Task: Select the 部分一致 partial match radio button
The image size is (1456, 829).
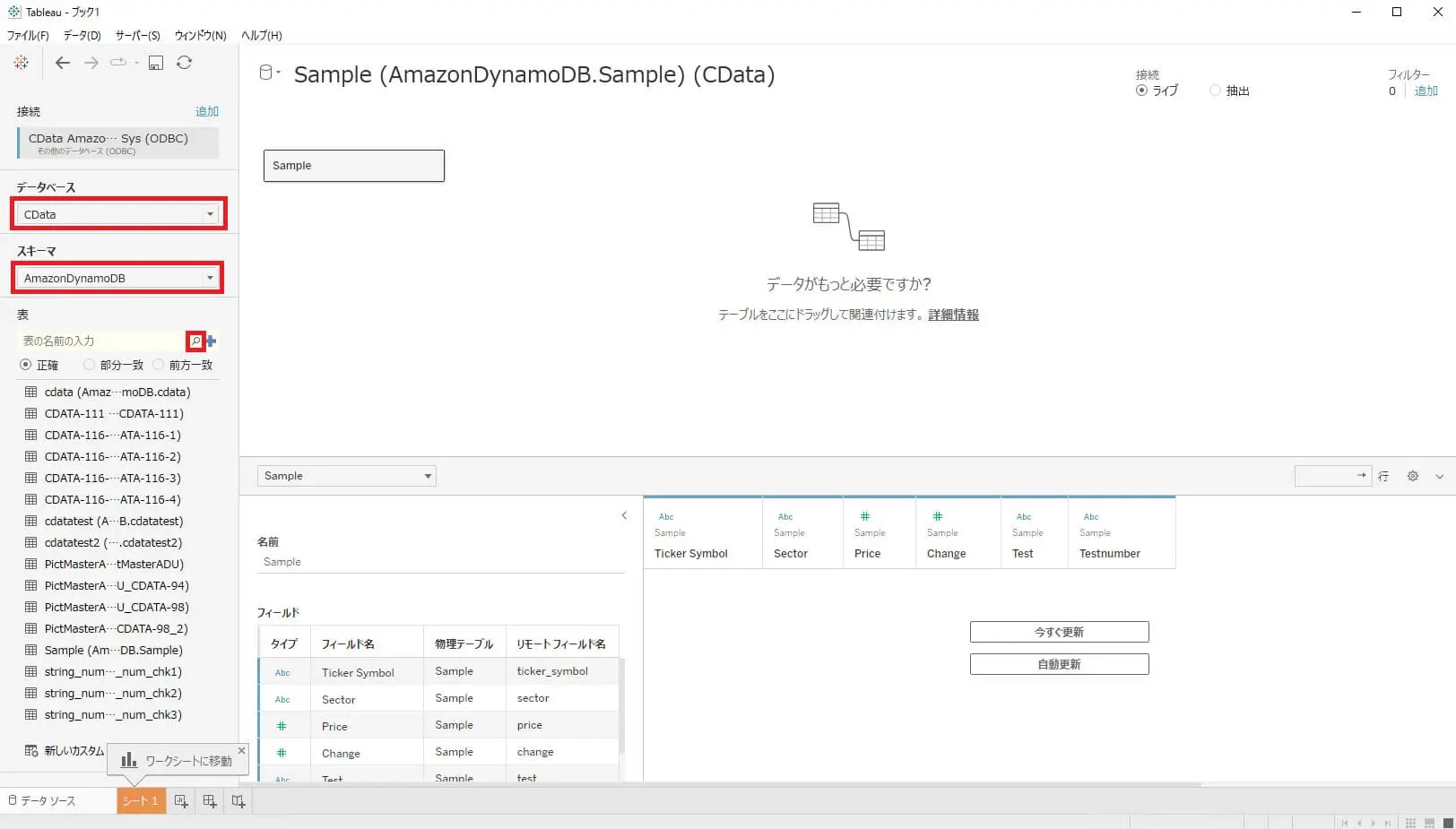Action: tap(89, 365)
